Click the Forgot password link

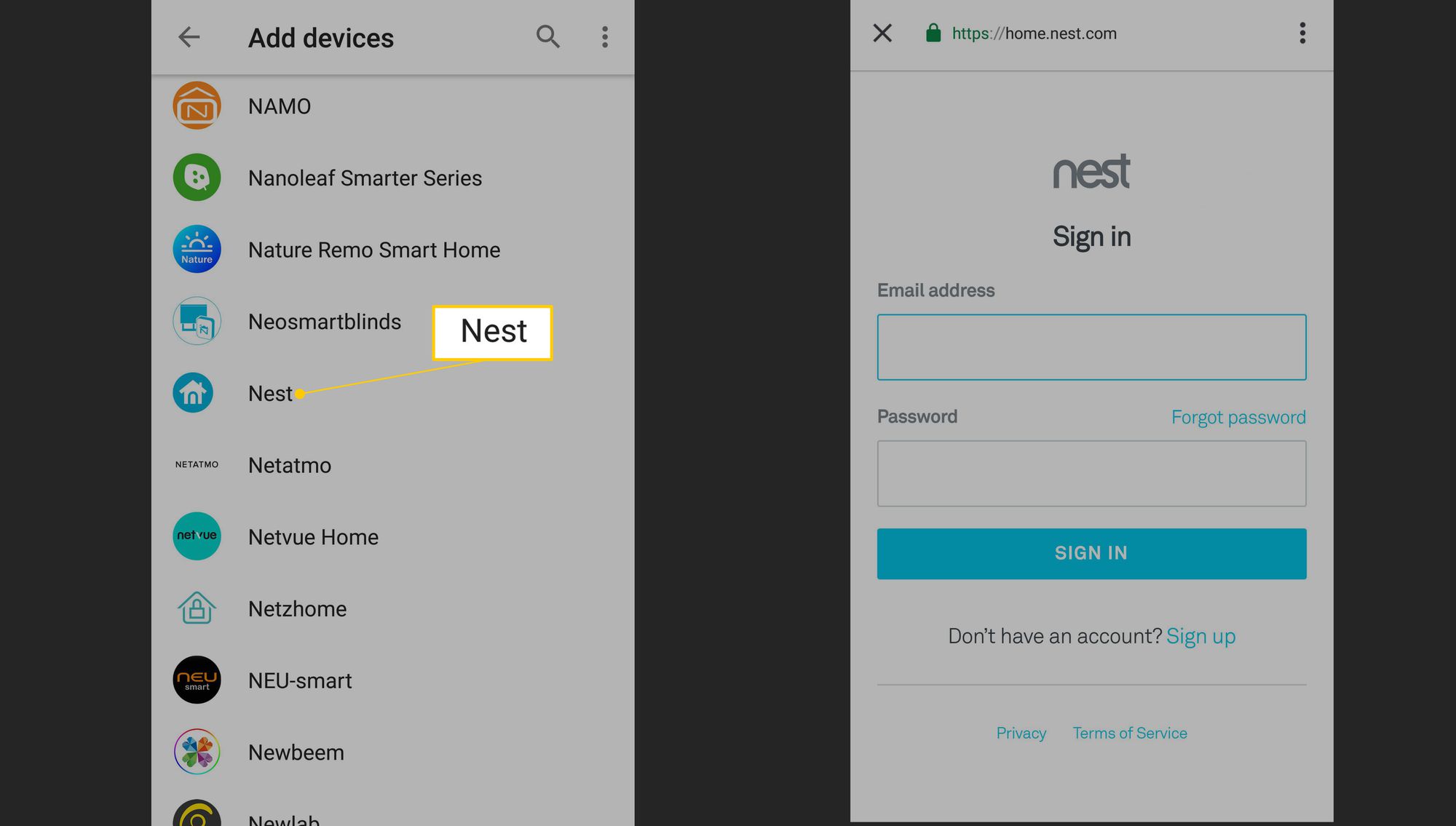coord(1239,416)
